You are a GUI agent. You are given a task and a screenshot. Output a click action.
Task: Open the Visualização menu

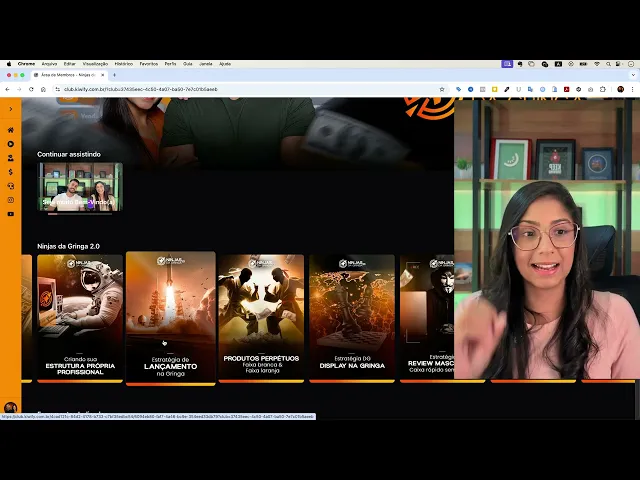coord(95,64)
